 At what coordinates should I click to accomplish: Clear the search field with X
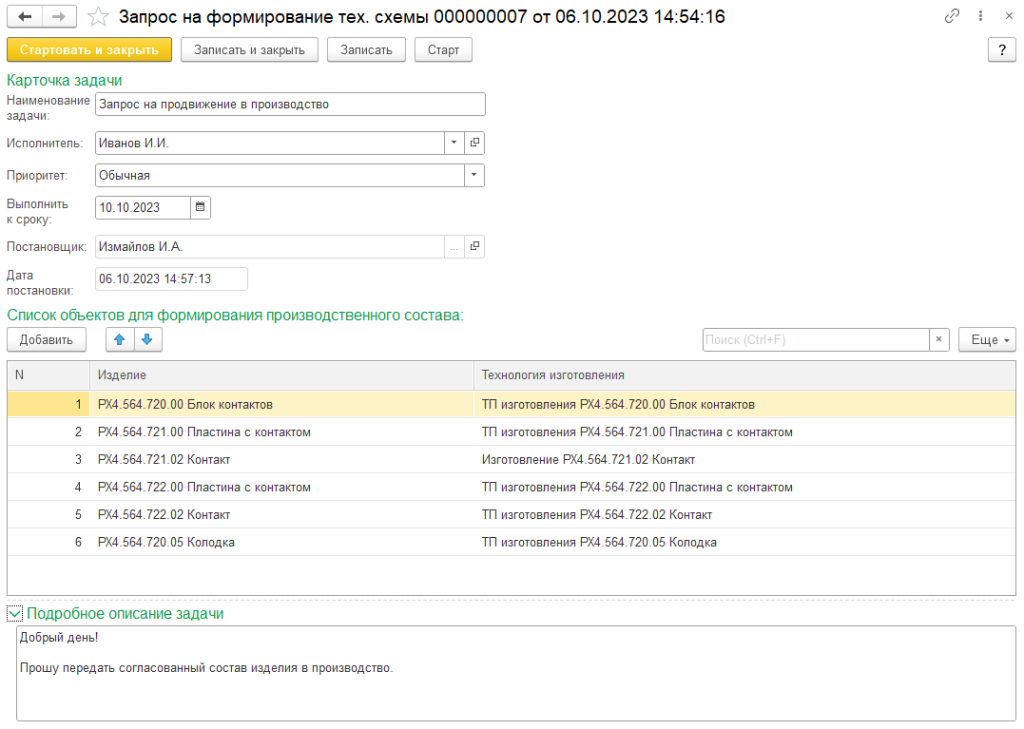(x=939, y=340)
